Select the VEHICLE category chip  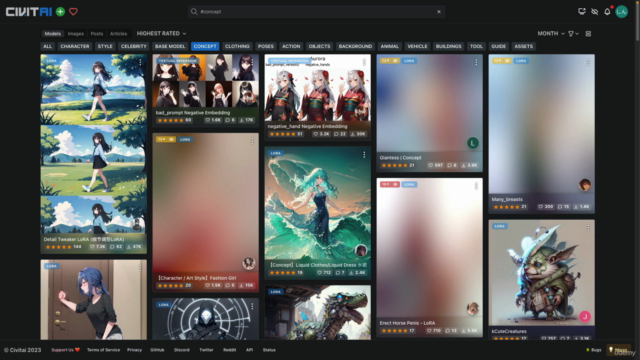pos(417,47)
